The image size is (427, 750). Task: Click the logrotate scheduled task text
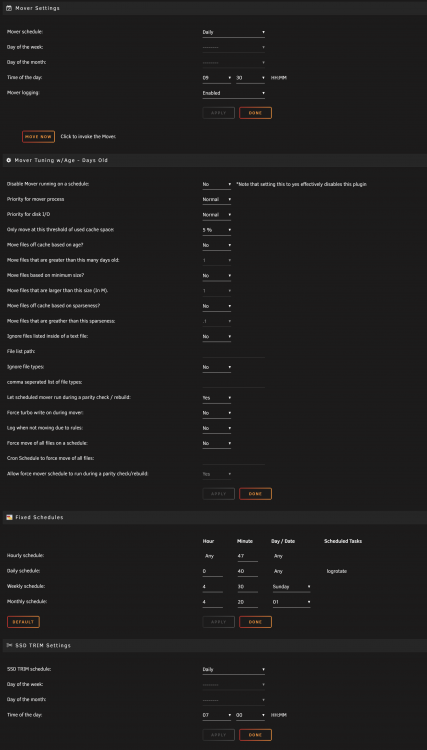coord(337,571)
